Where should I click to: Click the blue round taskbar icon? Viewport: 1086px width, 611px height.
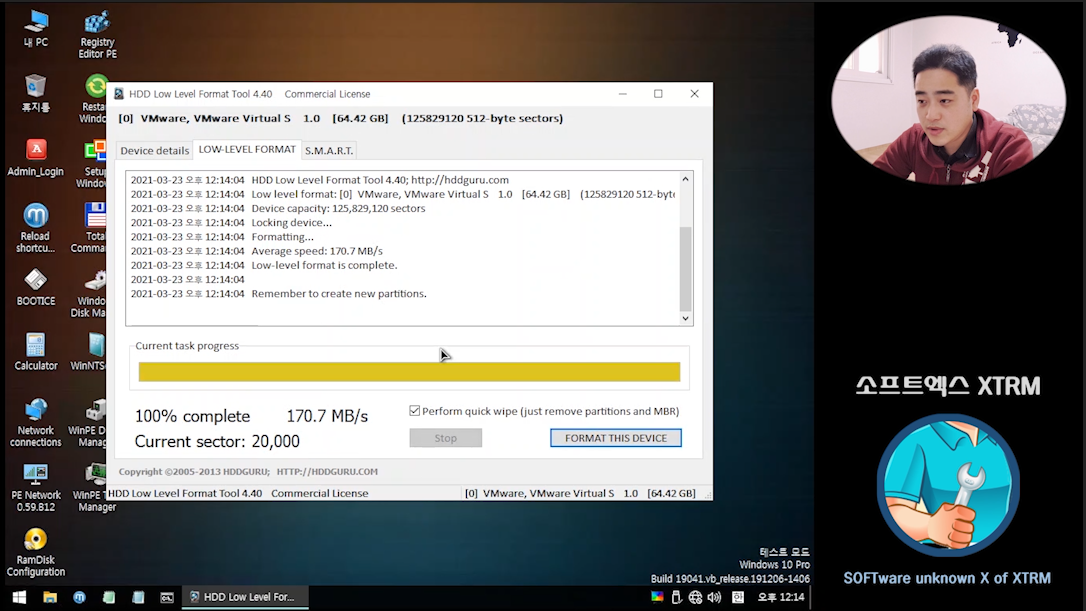tap(80, 596)
